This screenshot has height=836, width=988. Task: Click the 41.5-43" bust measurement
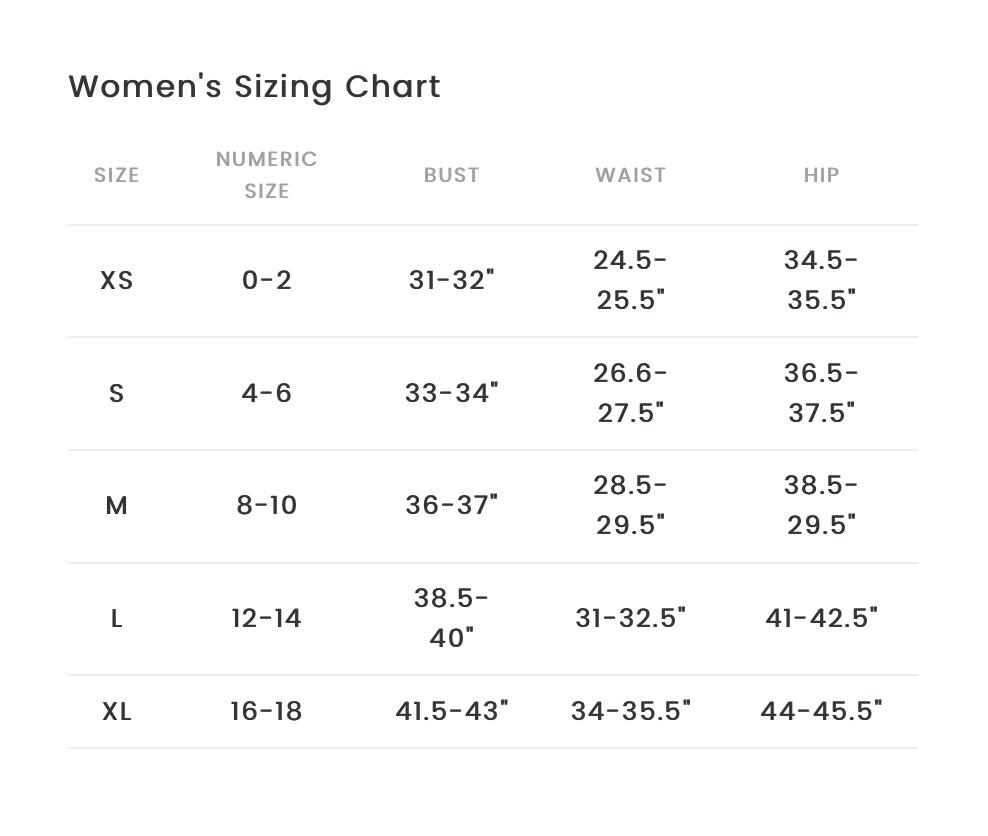tap(451, 712)
